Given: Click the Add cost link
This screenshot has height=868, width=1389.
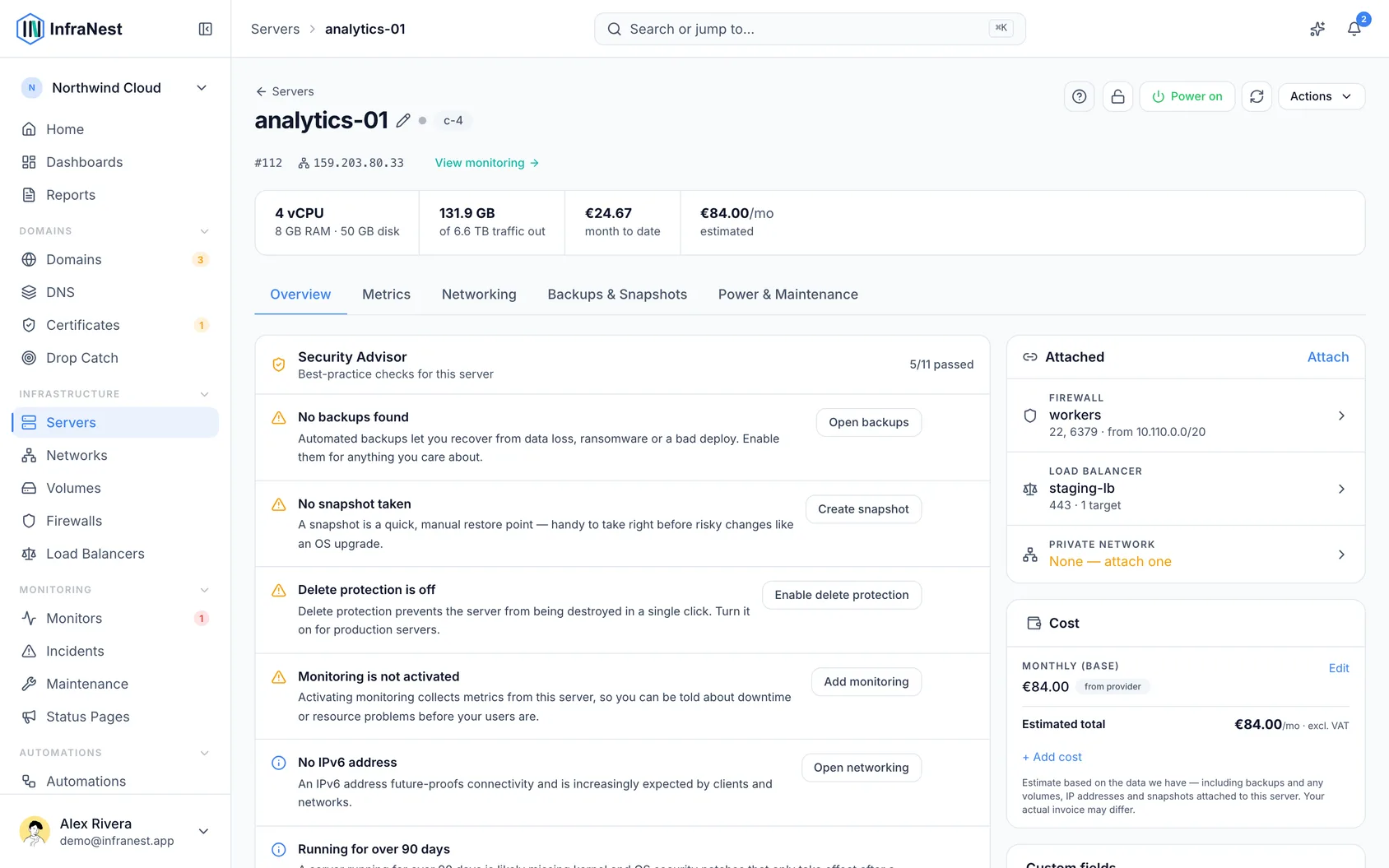Looking at the screenshot, I should pos(1052,757).
